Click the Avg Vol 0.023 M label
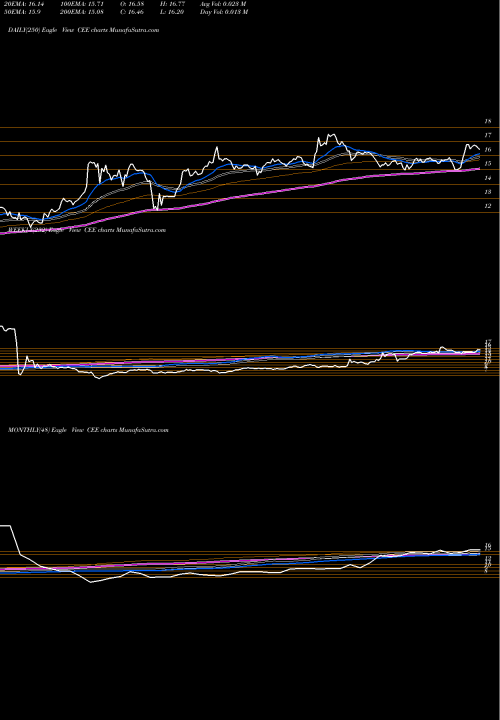Viewport: 500px width, 720px height. [x=223, y=3]
